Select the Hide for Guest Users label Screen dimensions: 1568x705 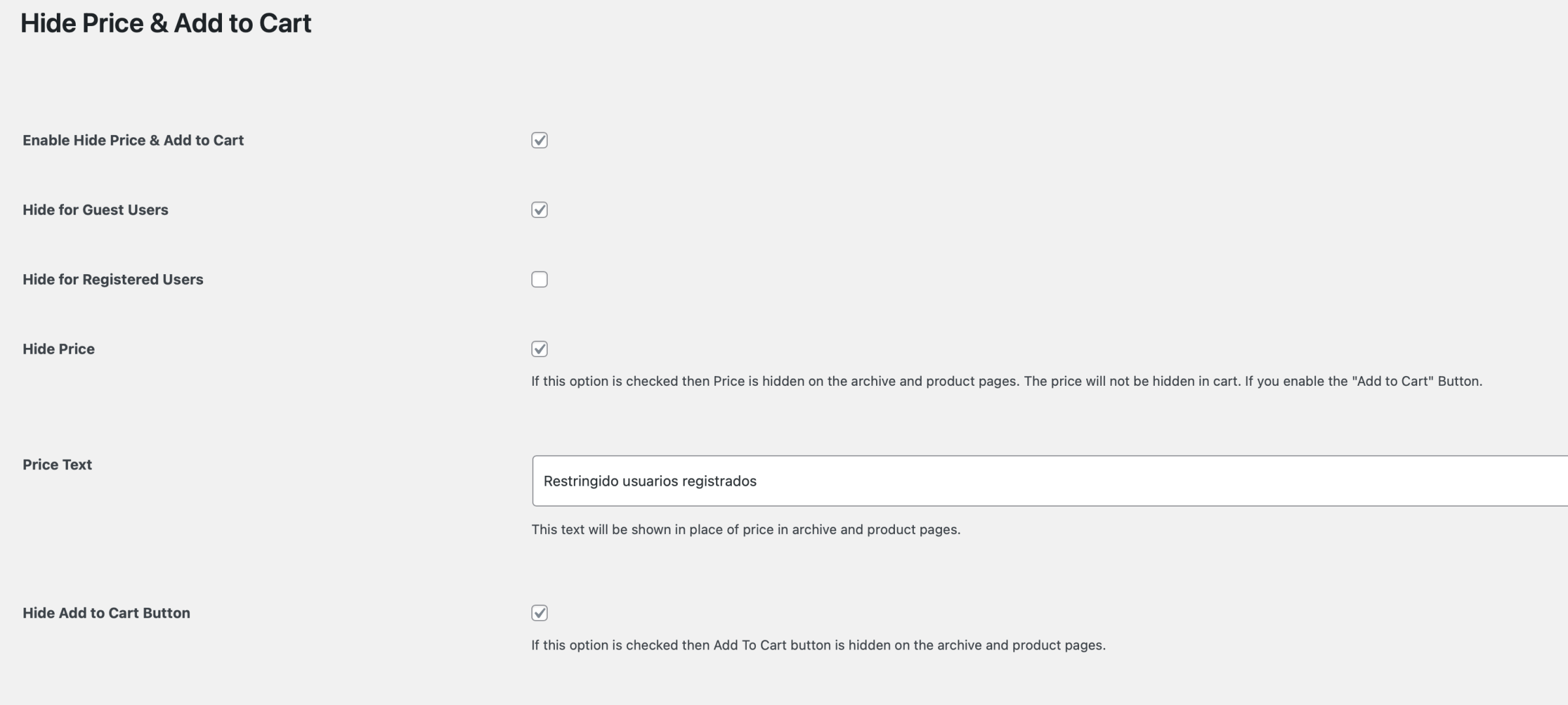tap(95, 210)
